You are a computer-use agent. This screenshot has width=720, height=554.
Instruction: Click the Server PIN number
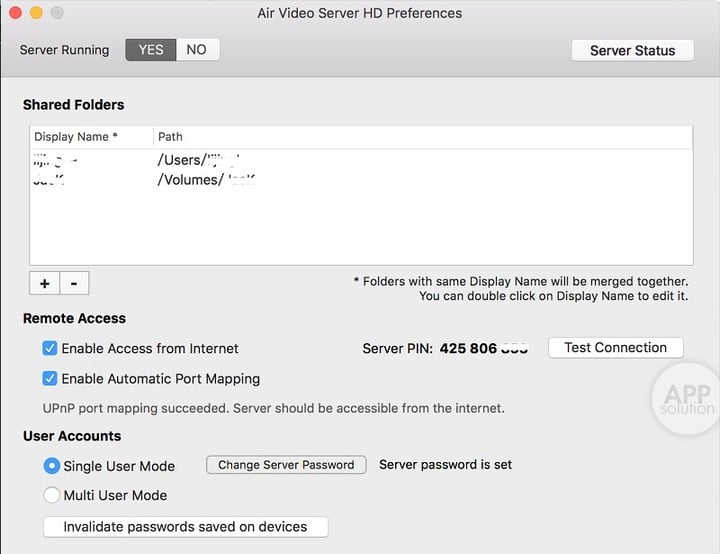tap(484, 349)
